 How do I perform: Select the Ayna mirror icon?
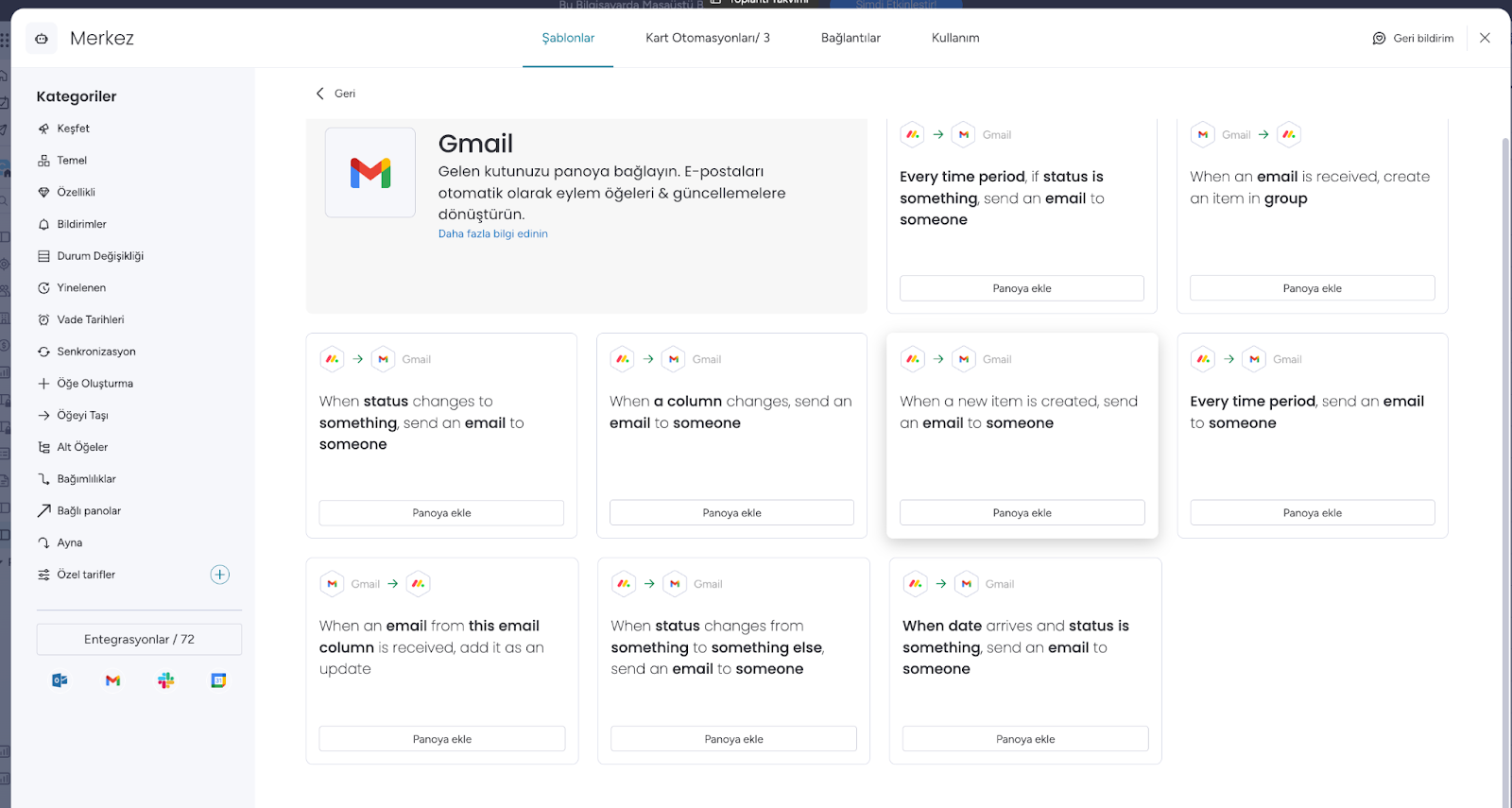pos(43,543)
